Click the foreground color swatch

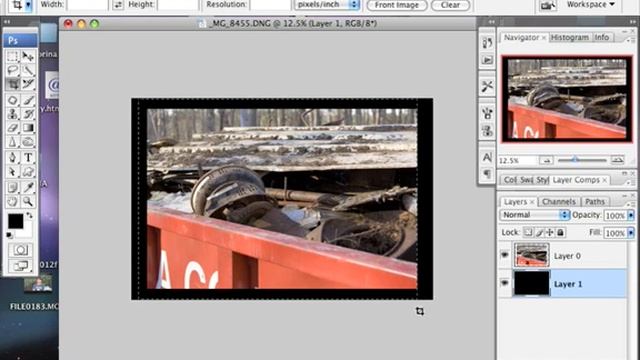[16, 221]
